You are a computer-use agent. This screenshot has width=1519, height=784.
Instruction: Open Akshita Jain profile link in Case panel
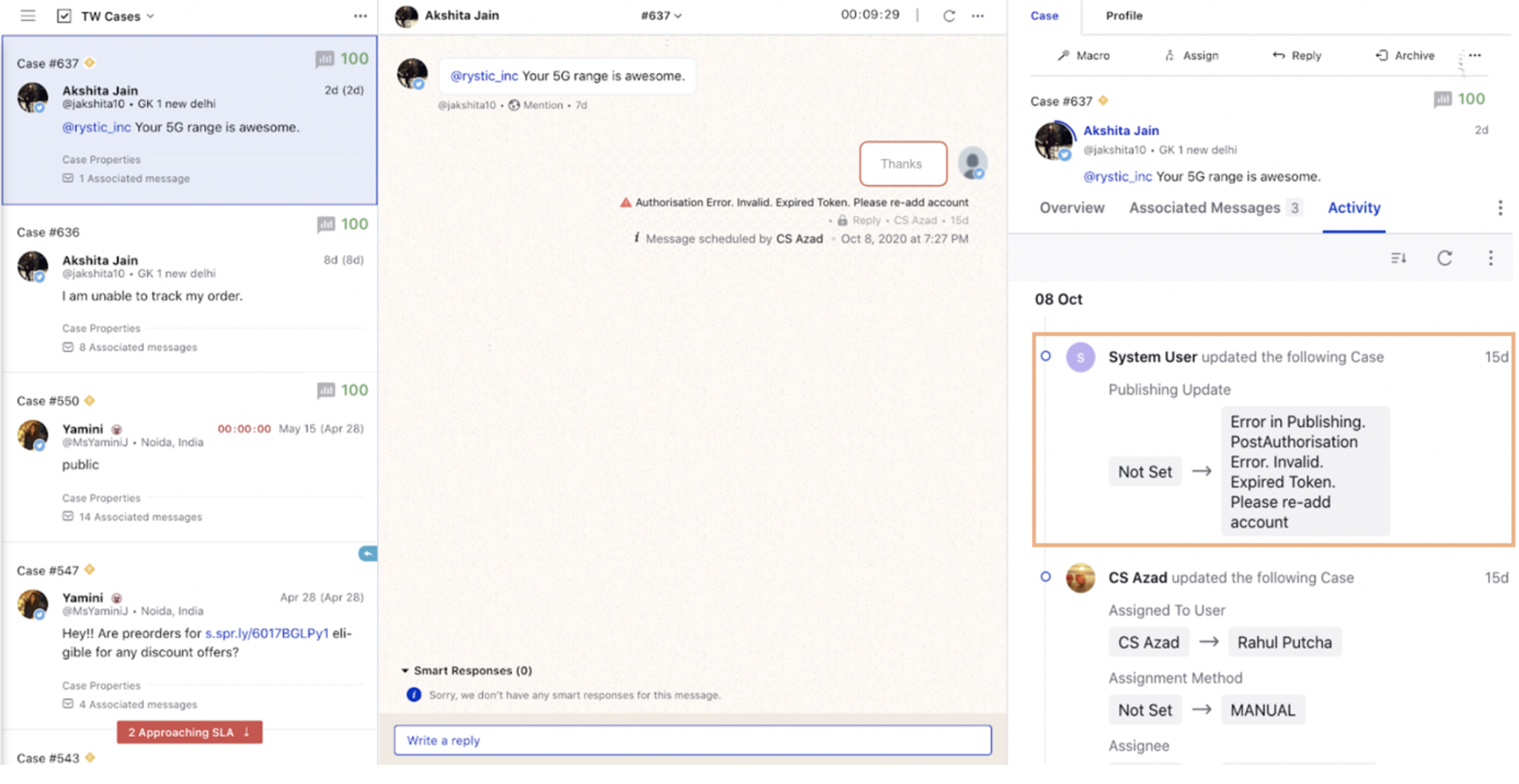coord(1121,131)
